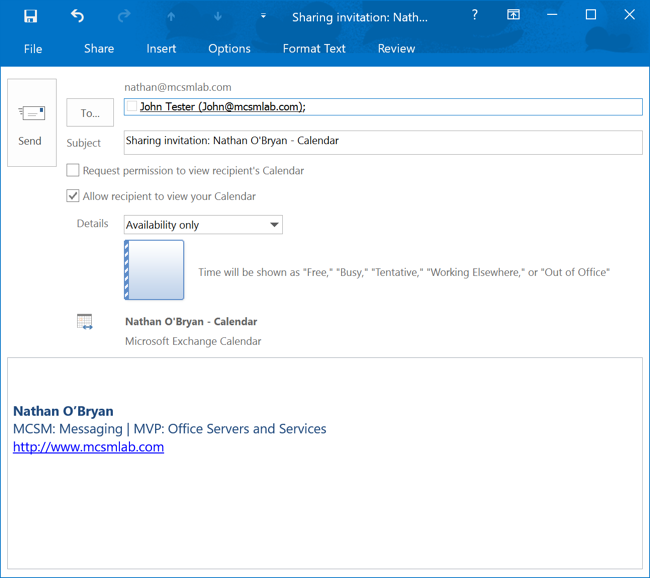650x578 pixels.
Task: Click the Save icon in the title bar
Action: 30,16
